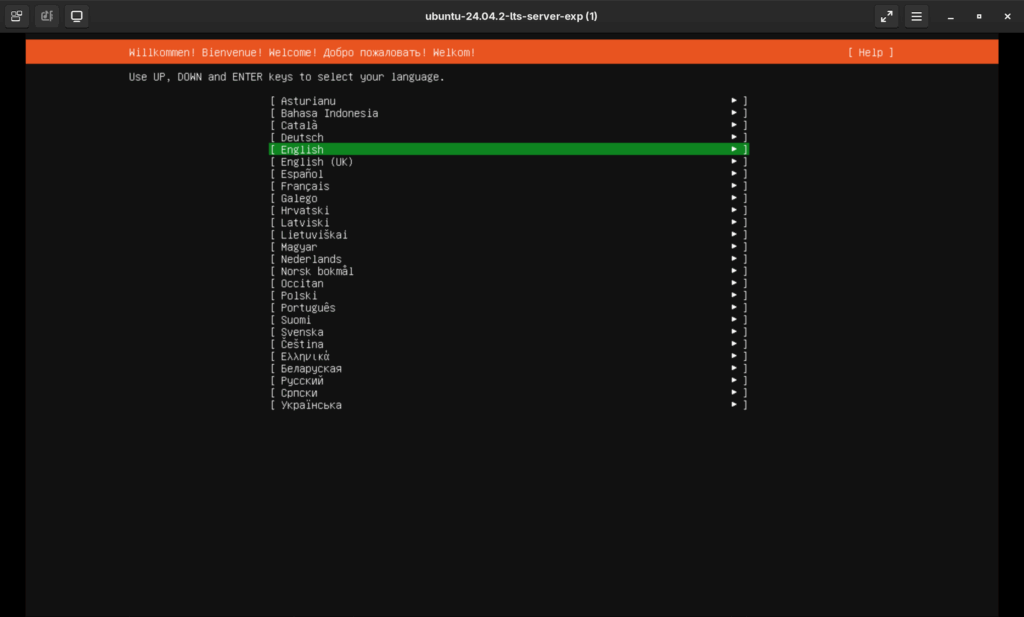
Task: Select Svenska in the language list
Action: click(509, 332)
